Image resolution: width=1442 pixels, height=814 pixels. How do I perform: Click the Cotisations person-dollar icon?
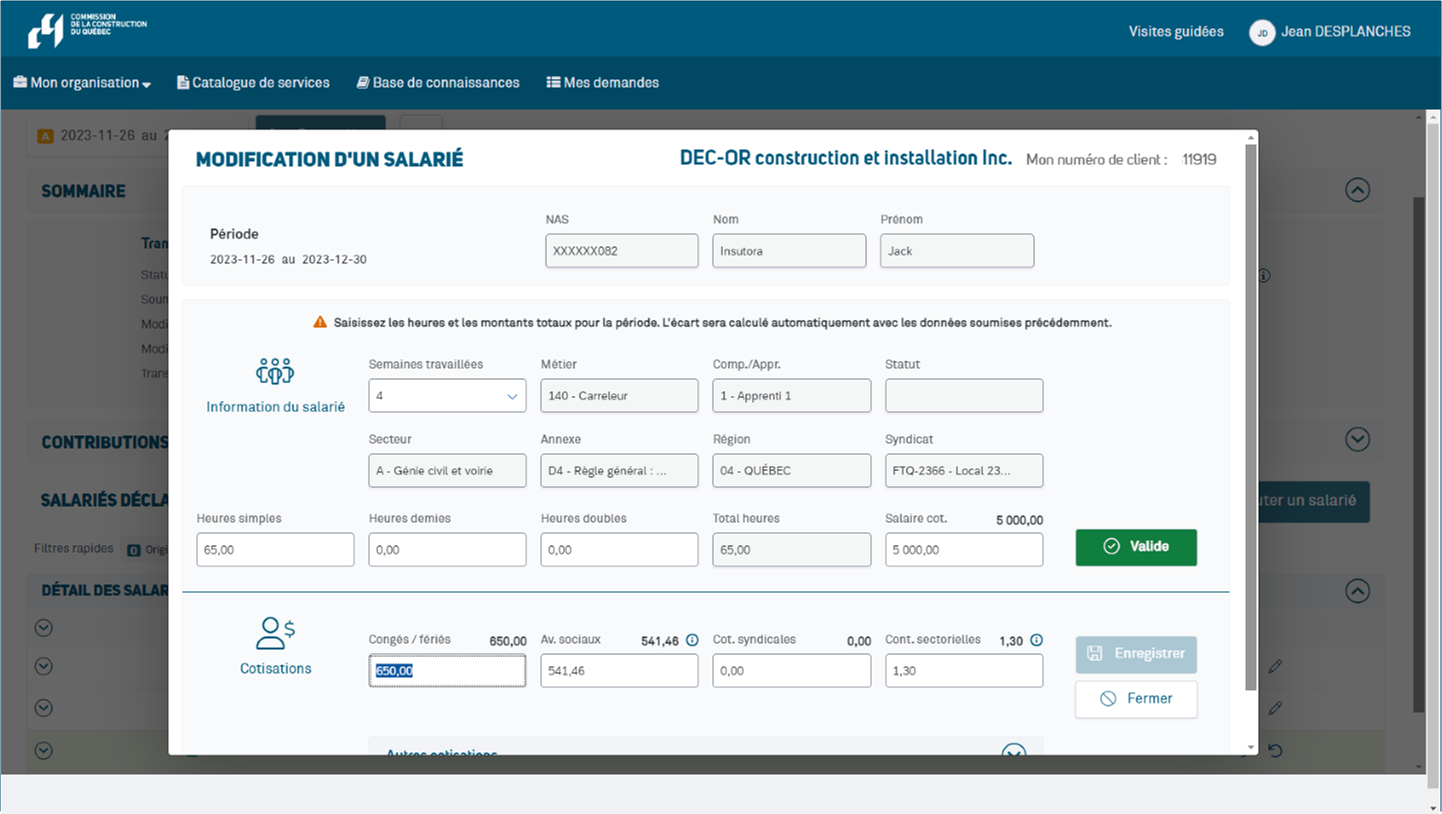click(275, 634)
